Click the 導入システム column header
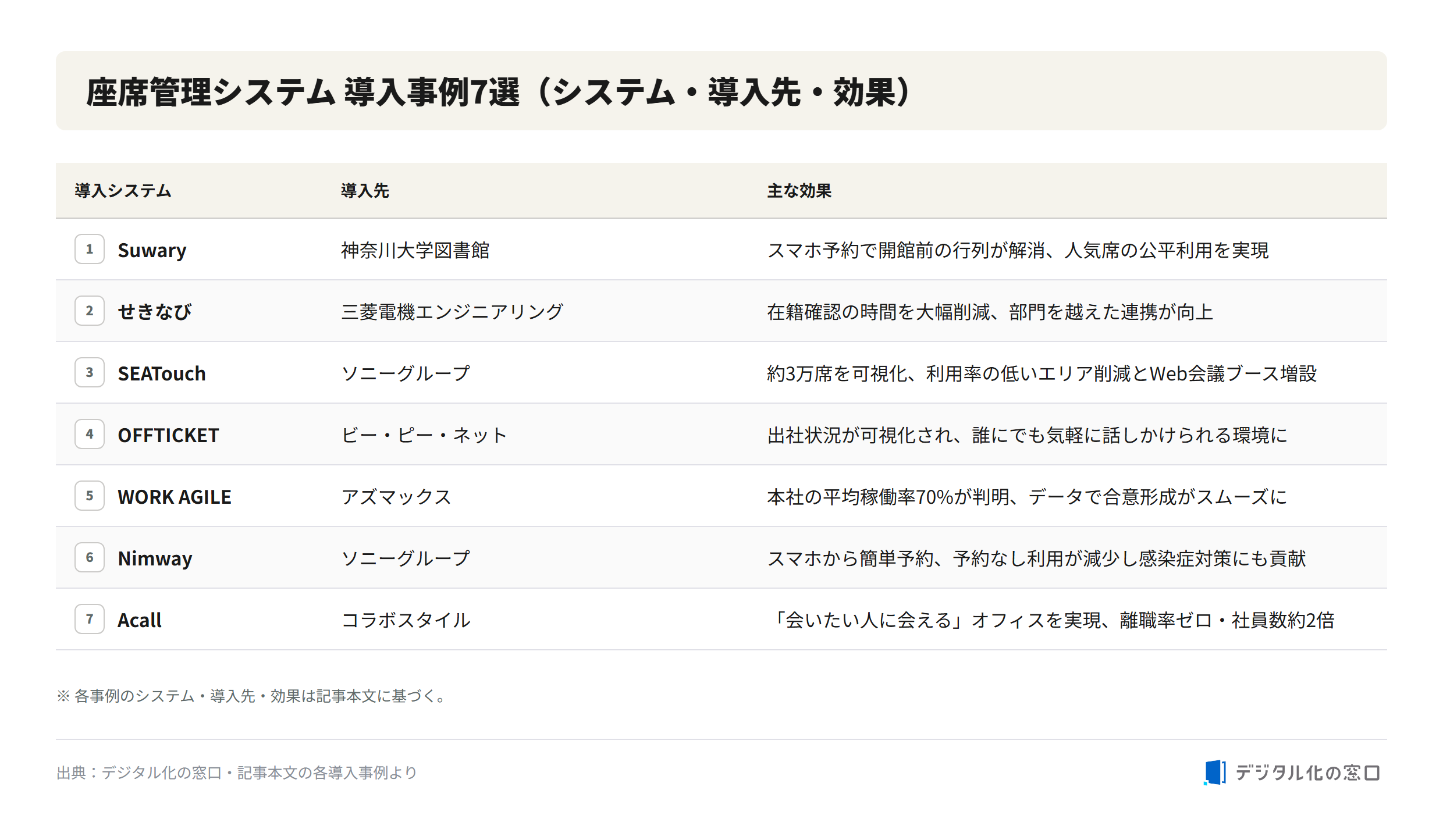The width and height of the screenshot is (1443, 840). point(123,191)
